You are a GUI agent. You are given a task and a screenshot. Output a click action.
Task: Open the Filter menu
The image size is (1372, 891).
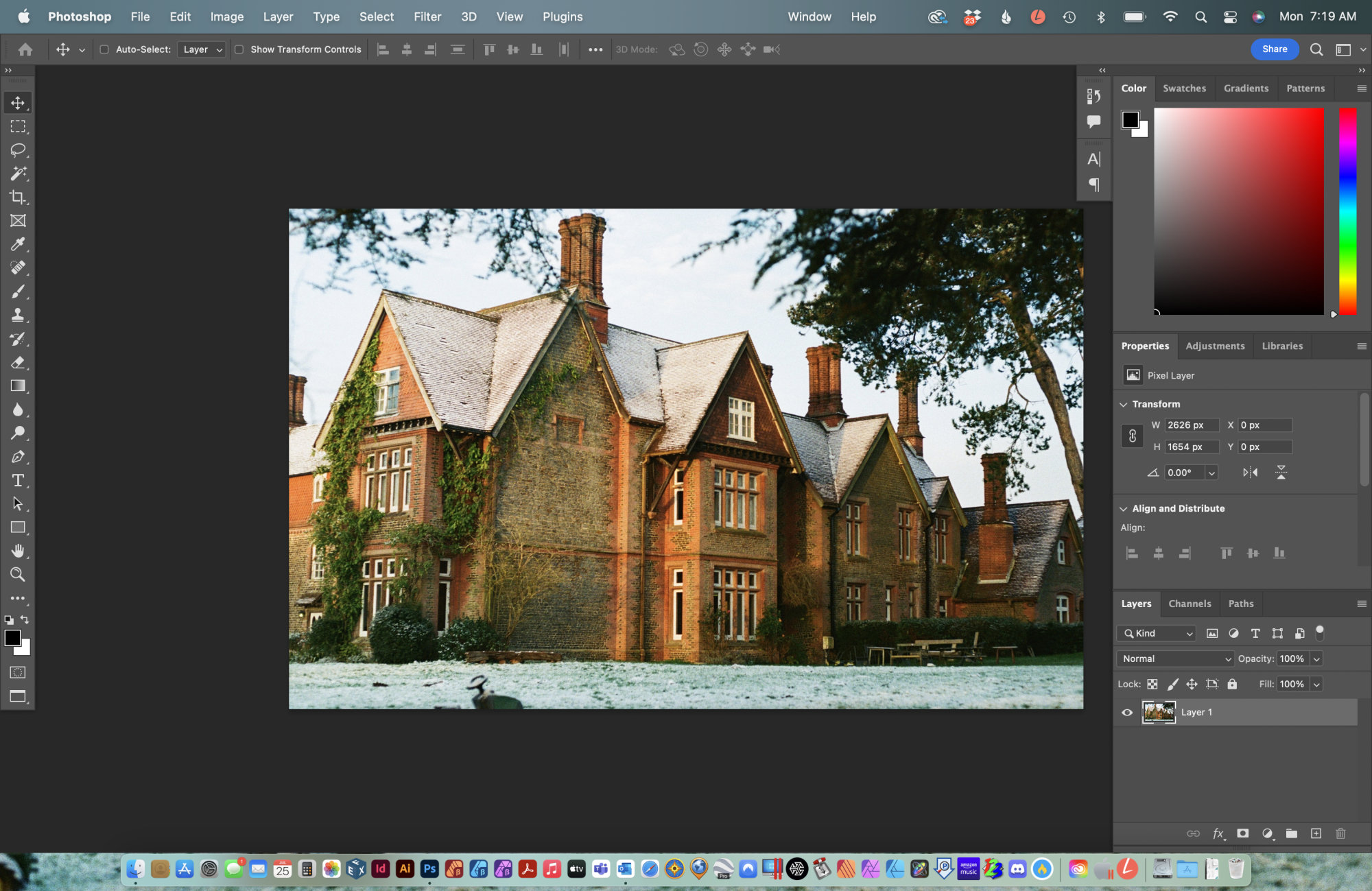click(x=427, y=16)
